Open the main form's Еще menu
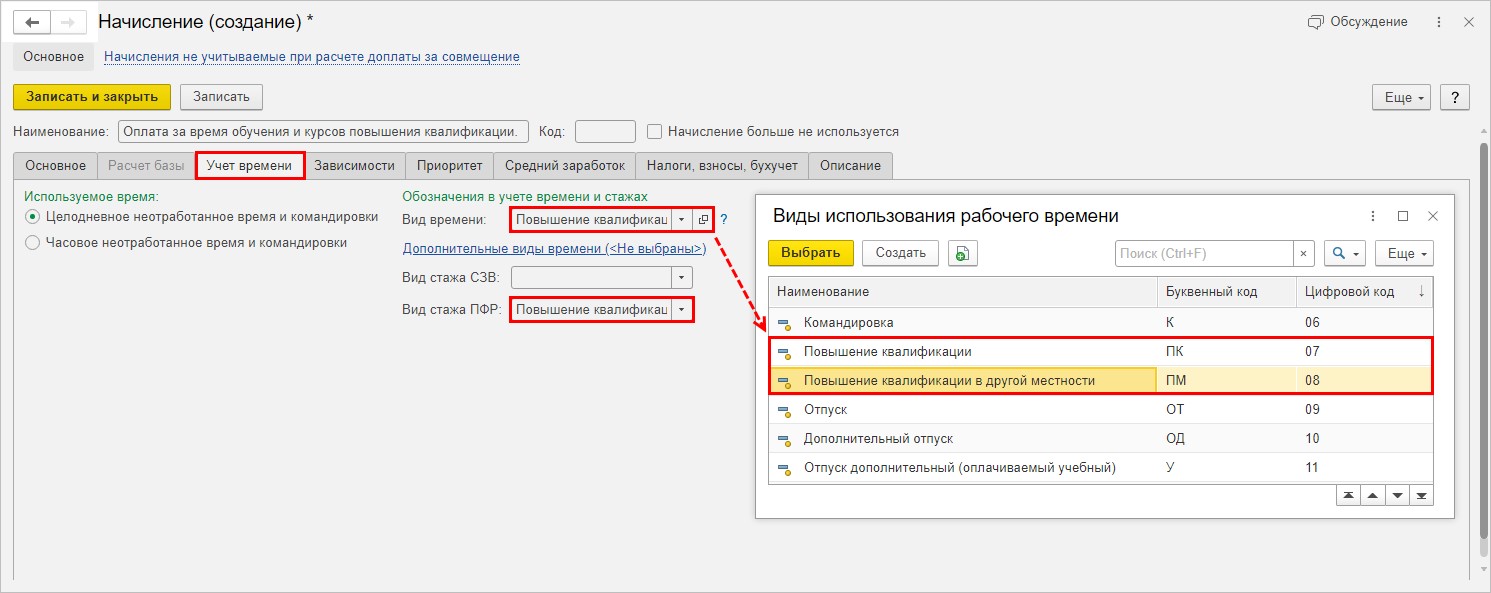 [x=1402, y=97]
